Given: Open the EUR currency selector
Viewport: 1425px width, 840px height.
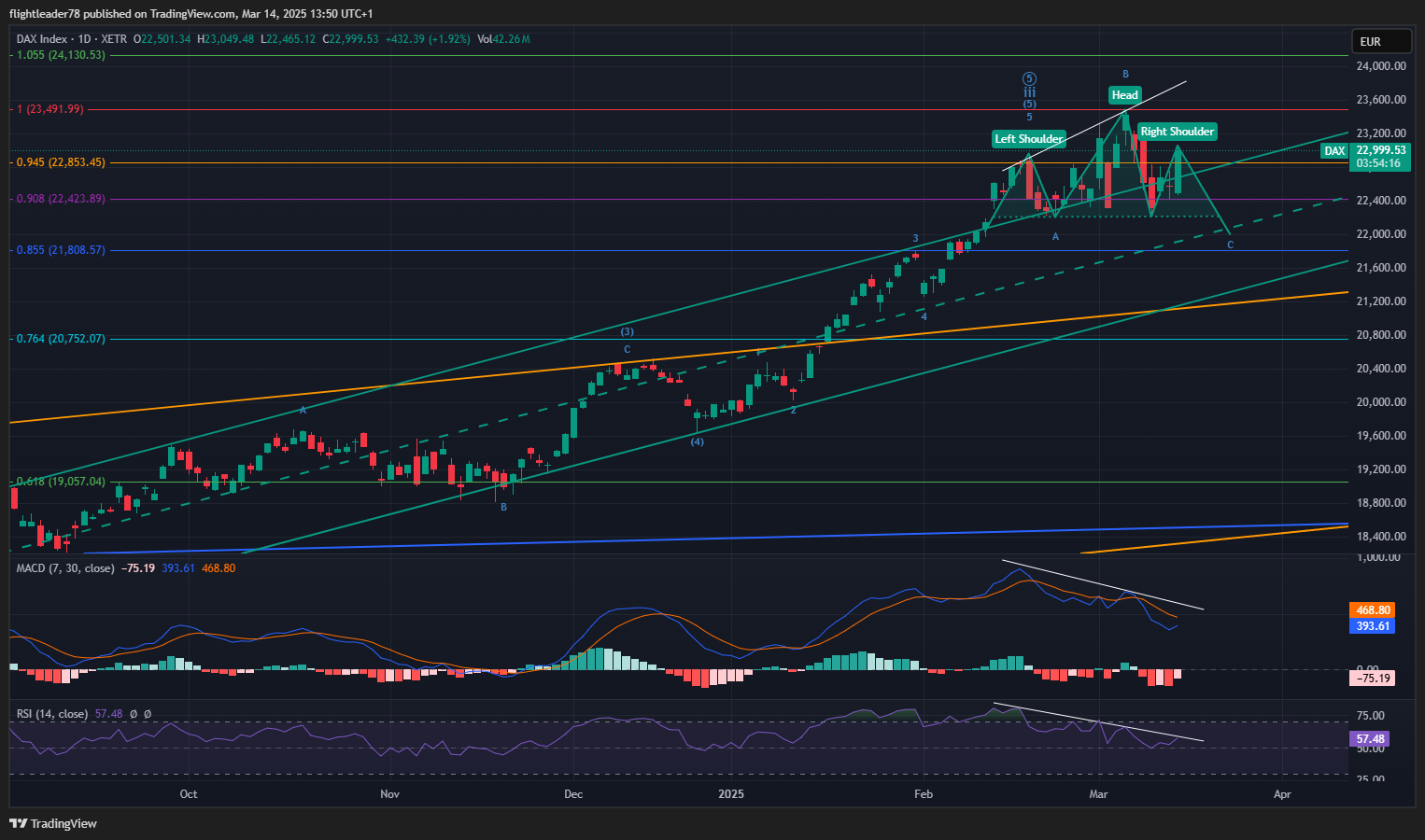Looking at the screenshot, I should (x=1383, y=41).
